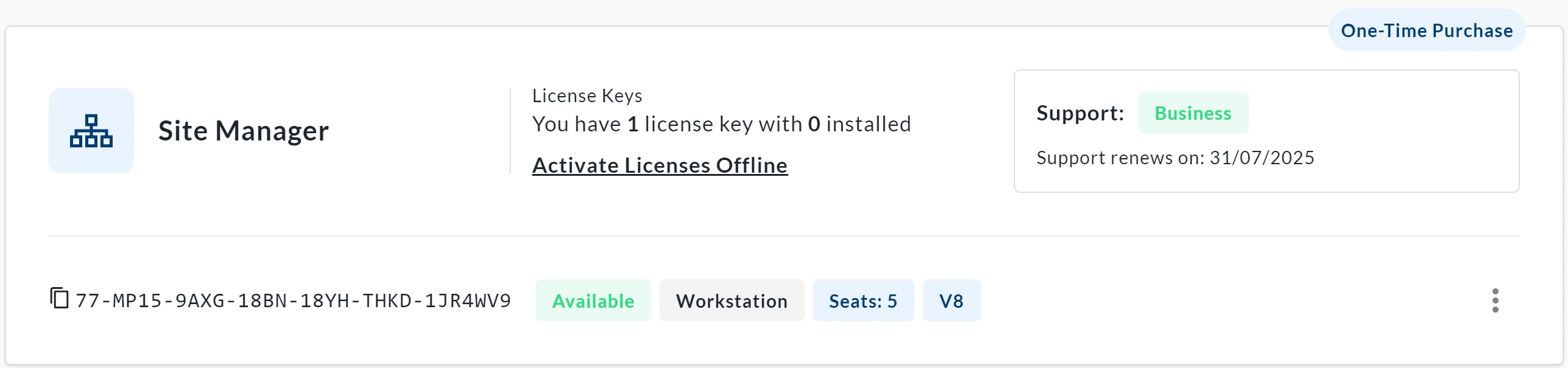Click the V8 version tag

tap(951, 300)
